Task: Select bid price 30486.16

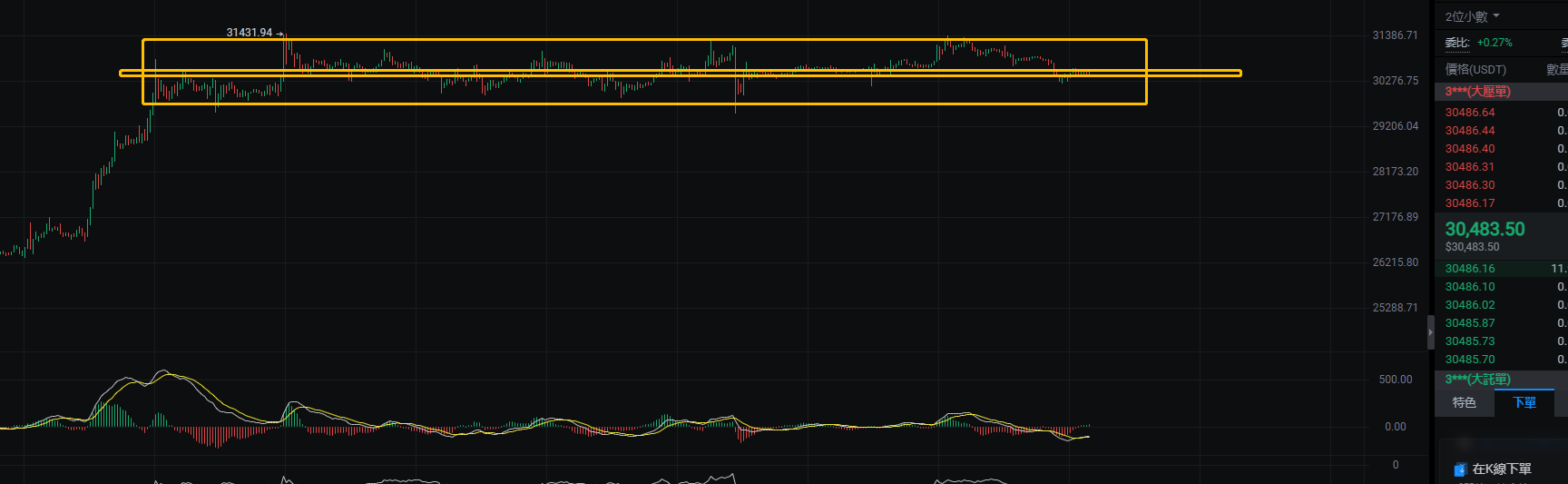Action: (1470, 269)
